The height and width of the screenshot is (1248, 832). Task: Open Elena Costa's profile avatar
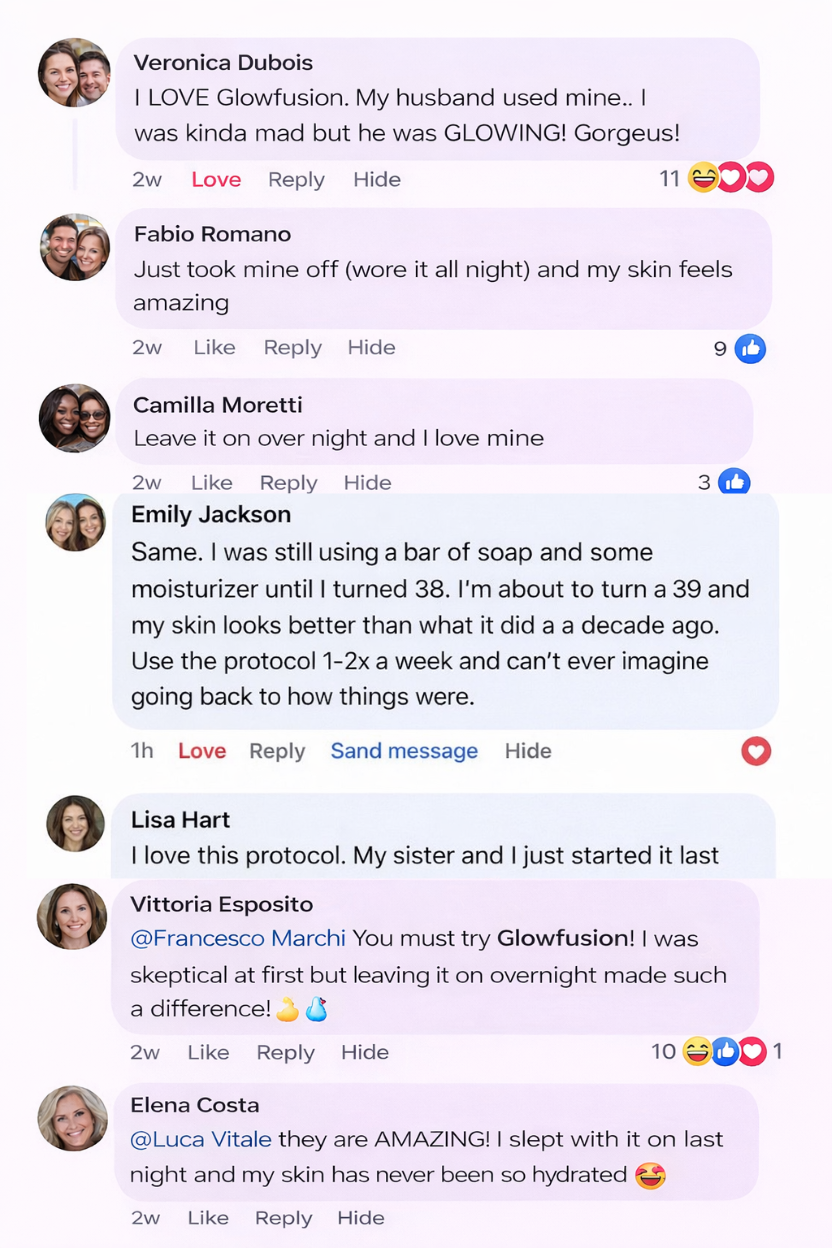pos(72,1118)
